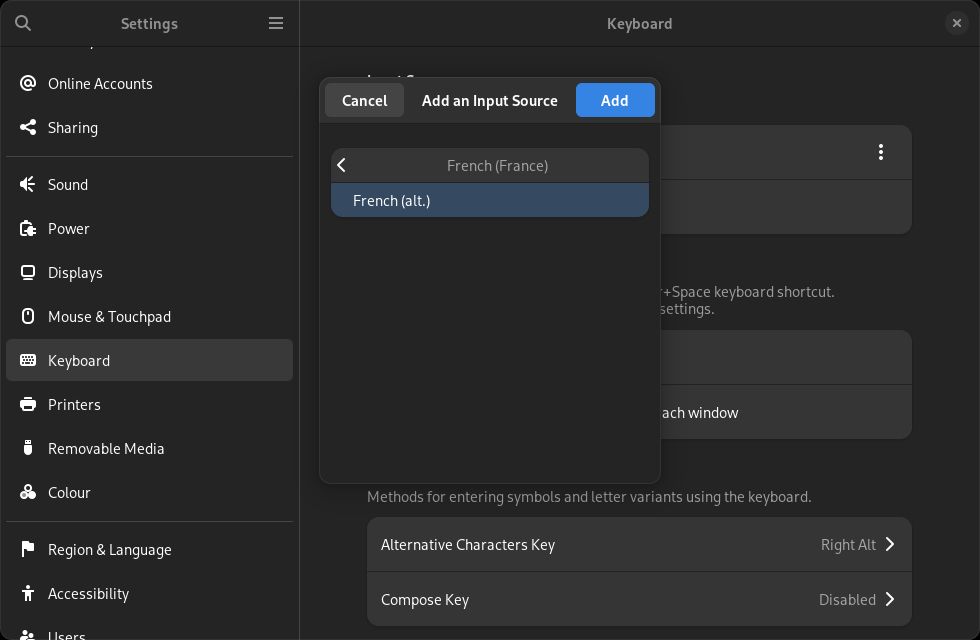Click the Online Accounts icon
This screenshot has height=640, width=980.
(28, 84)
